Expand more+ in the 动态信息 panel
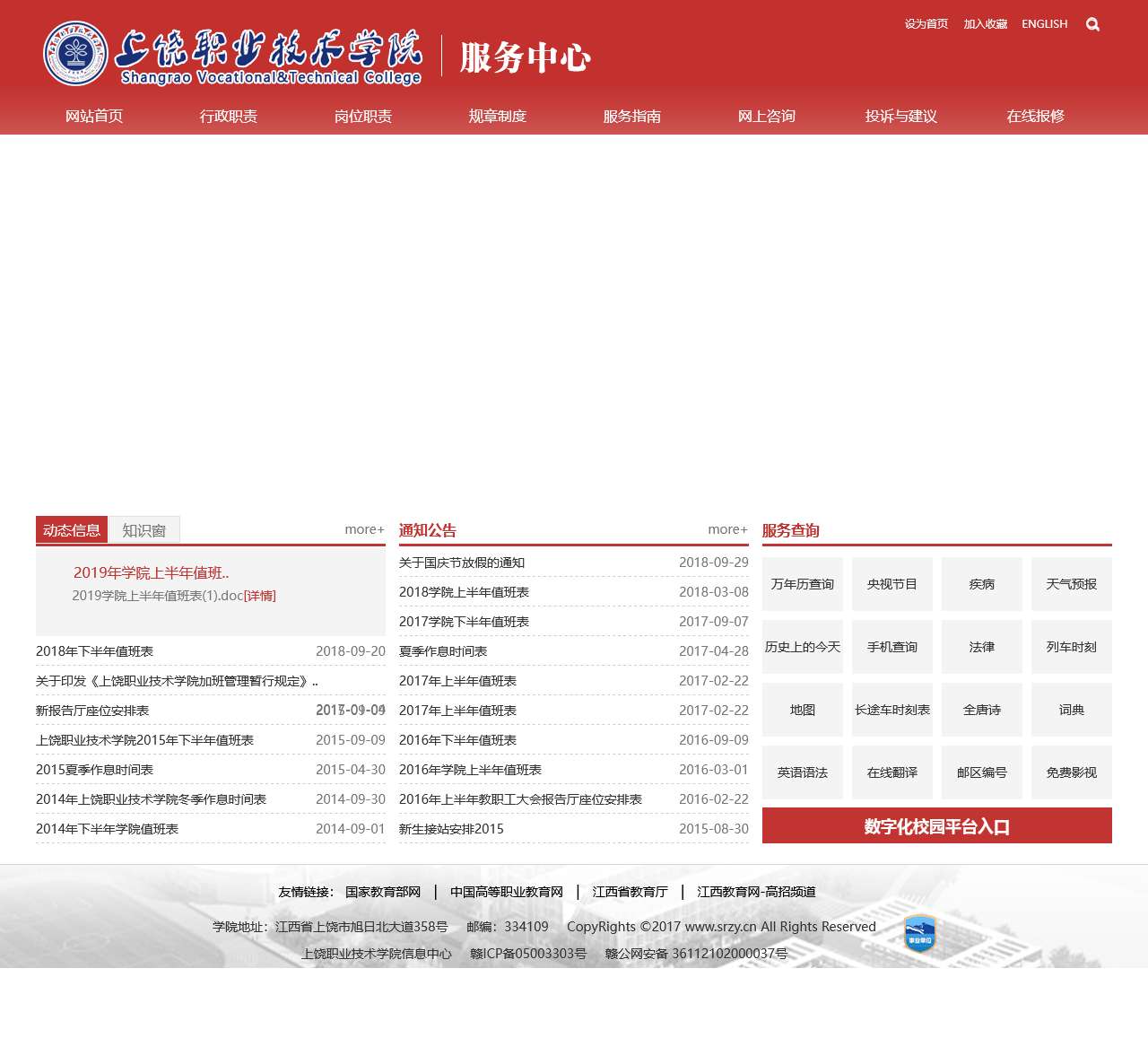 (x=364, y=529)
